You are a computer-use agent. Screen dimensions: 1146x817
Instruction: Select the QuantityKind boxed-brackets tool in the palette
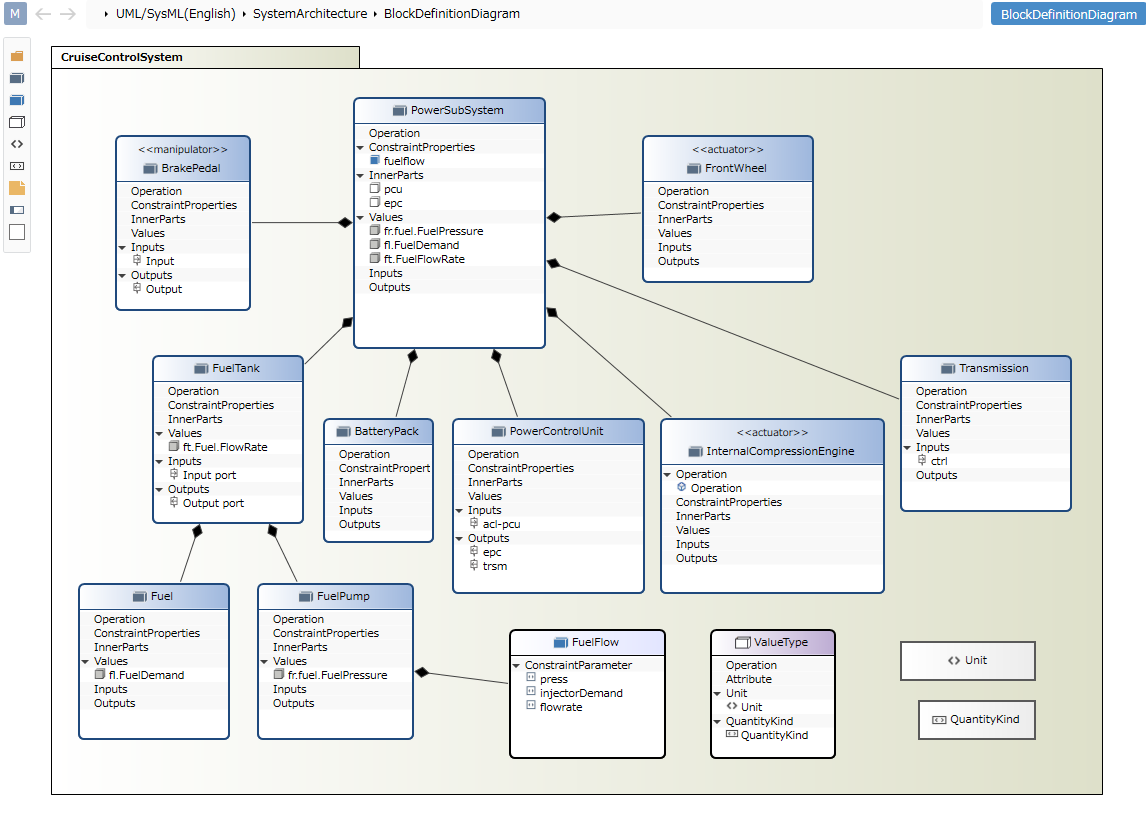(17, 166)
